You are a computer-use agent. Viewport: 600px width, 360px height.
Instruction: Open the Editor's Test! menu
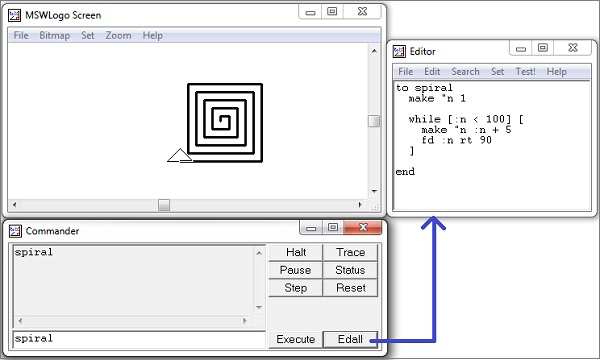pyautogui.click(x=525, y=72)
